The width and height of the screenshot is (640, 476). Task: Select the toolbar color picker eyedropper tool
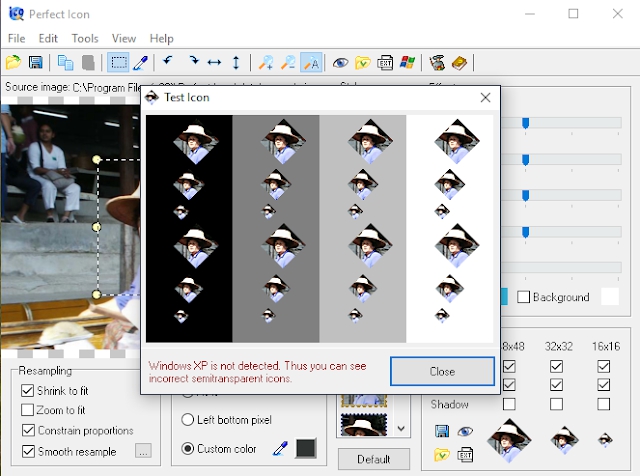[x=141, y=62]
